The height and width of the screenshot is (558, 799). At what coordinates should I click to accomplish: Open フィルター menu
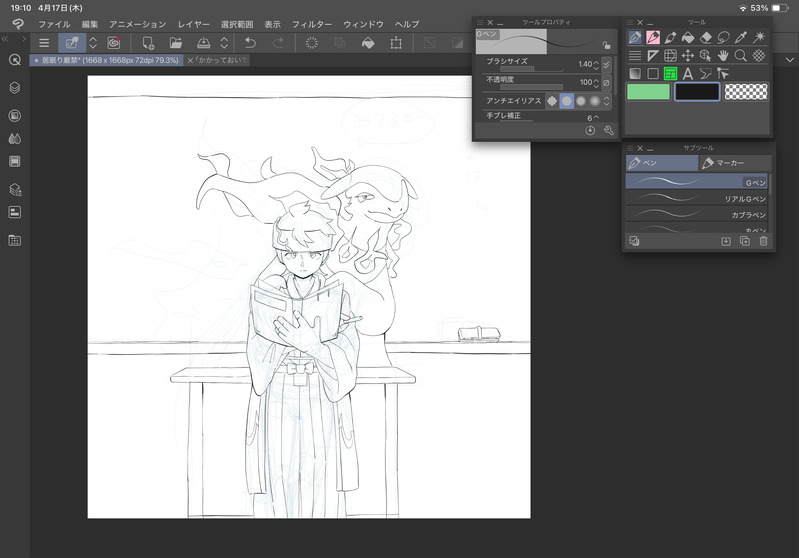(311, 24)
